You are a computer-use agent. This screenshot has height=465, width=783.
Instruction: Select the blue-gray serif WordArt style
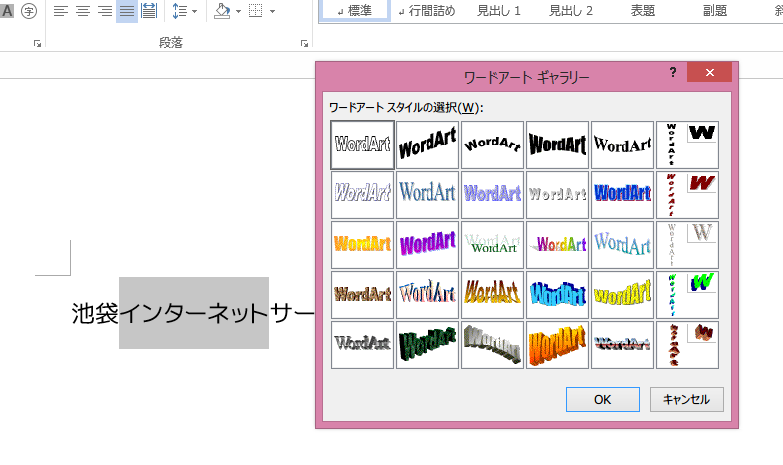click(x=427, y=195)
